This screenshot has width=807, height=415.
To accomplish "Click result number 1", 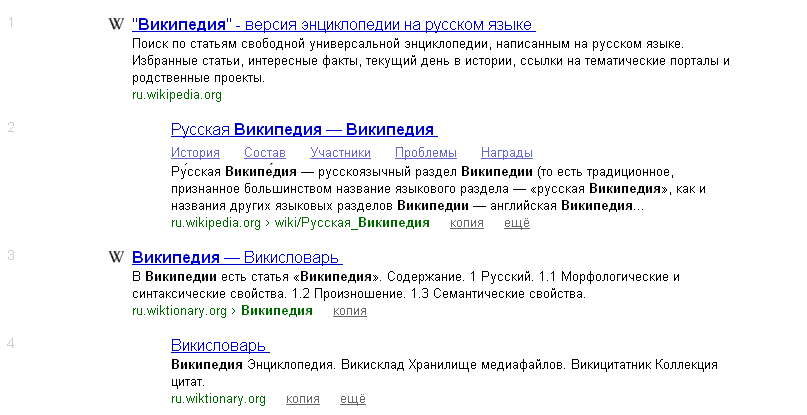I will coord(11,22).
